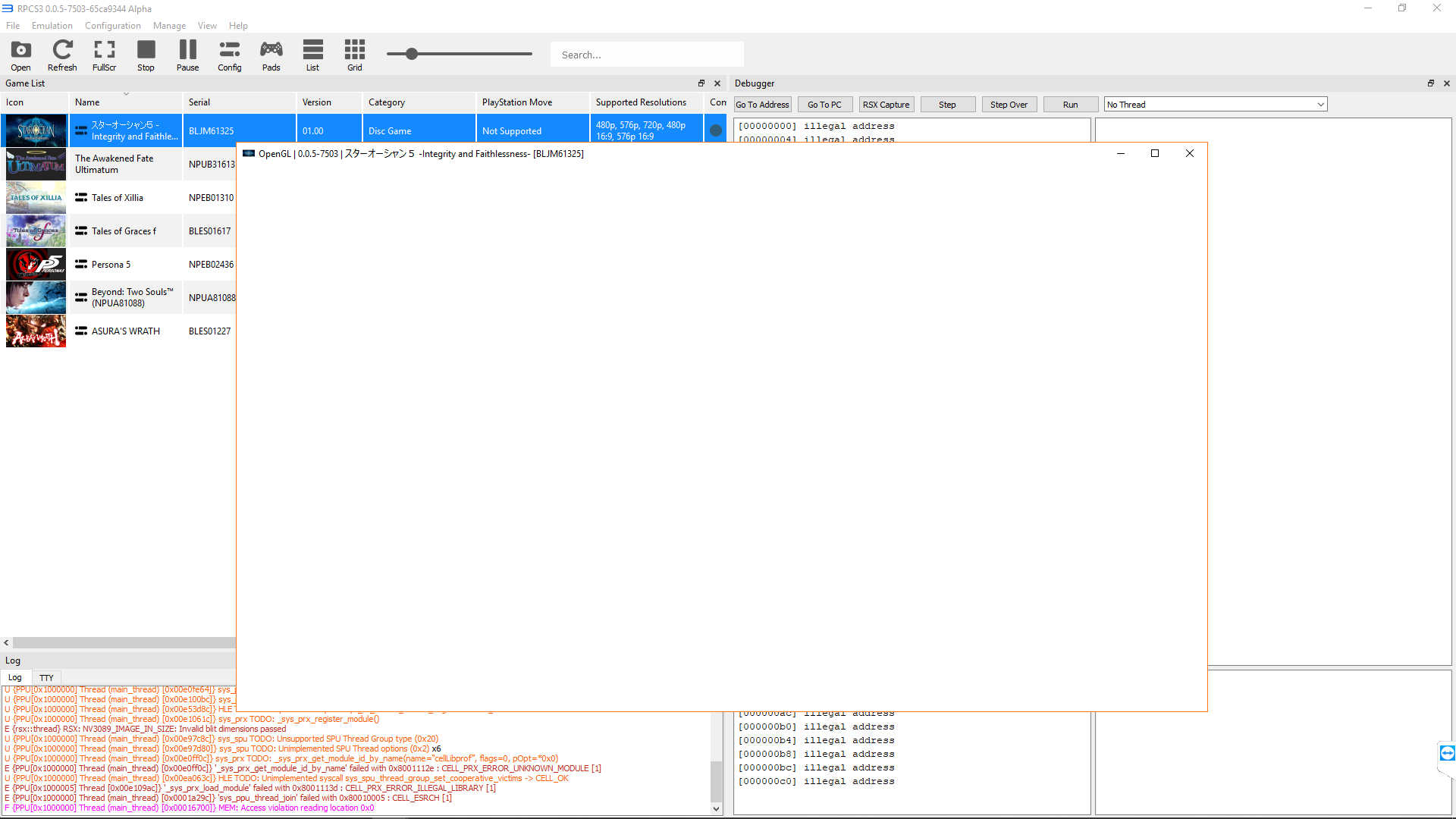Open the Emulation menu
The height and width of the screenshot is (819, 1456).
click(52, 26)
